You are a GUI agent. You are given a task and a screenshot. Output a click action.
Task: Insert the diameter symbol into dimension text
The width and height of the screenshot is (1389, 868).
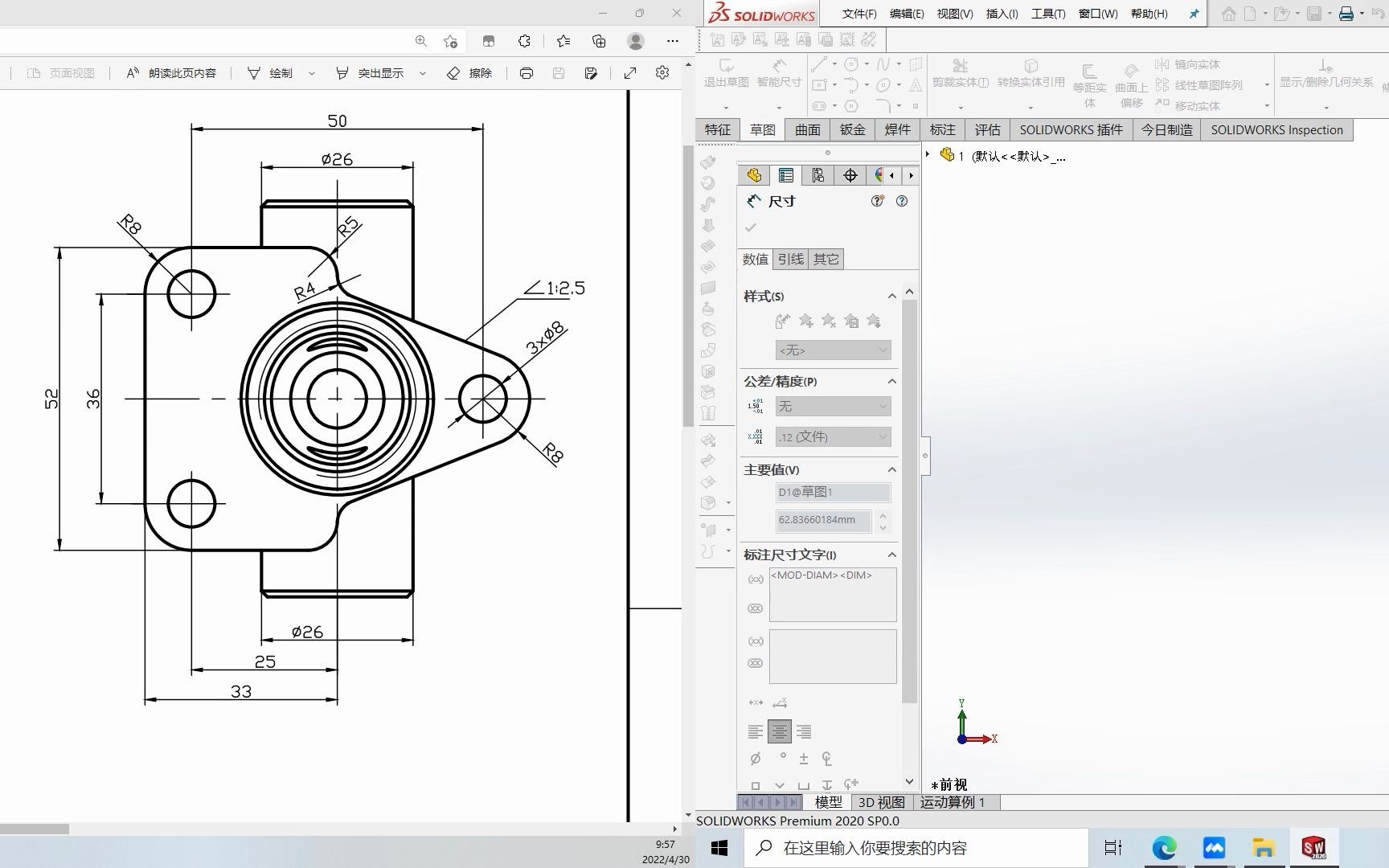(x=756, y=758)
